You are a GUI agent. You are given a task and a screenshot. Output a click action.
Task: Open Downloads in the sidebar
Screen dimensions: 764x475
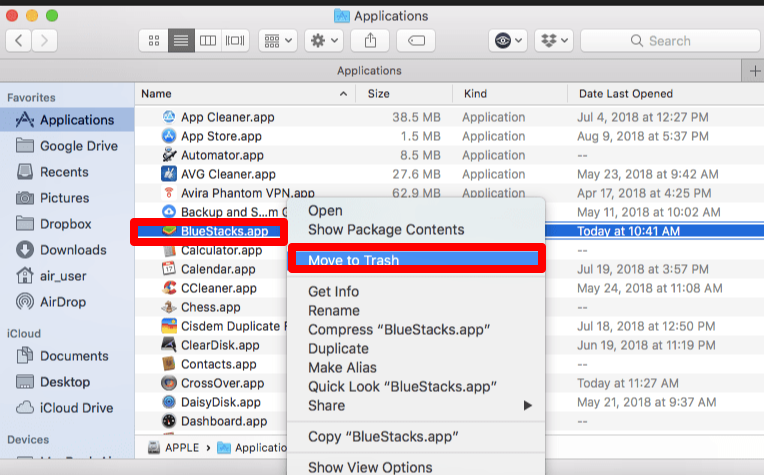click(67, 250)
